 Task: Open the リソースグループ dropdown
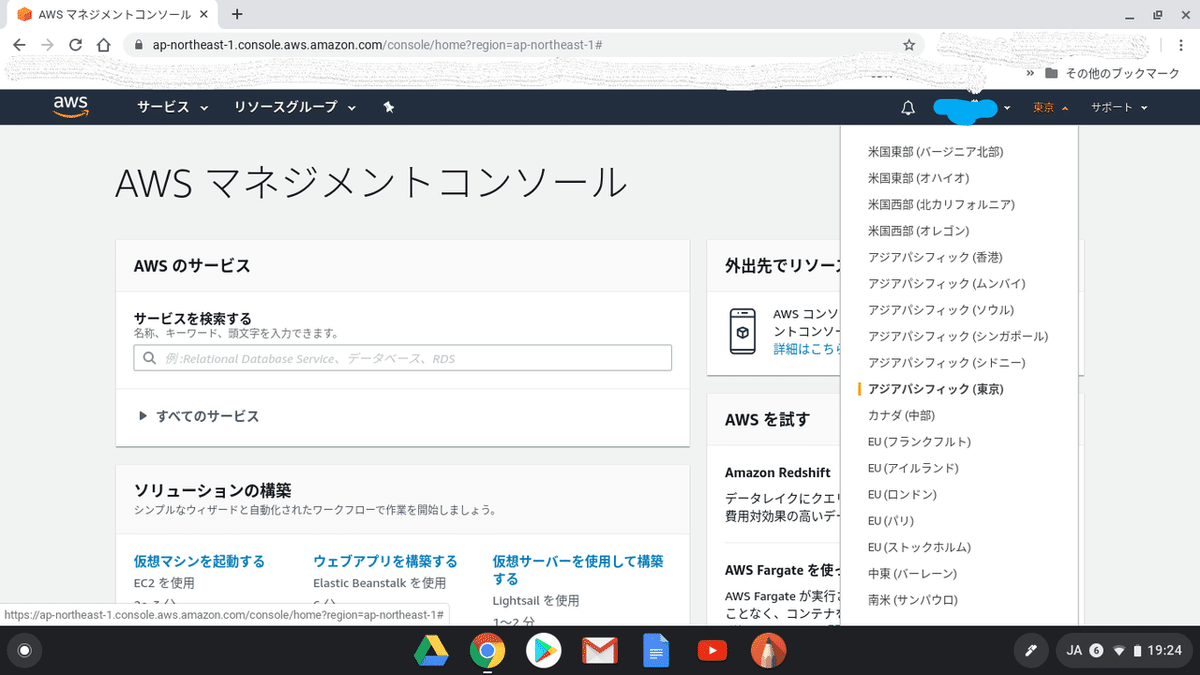tap(295, 107)
